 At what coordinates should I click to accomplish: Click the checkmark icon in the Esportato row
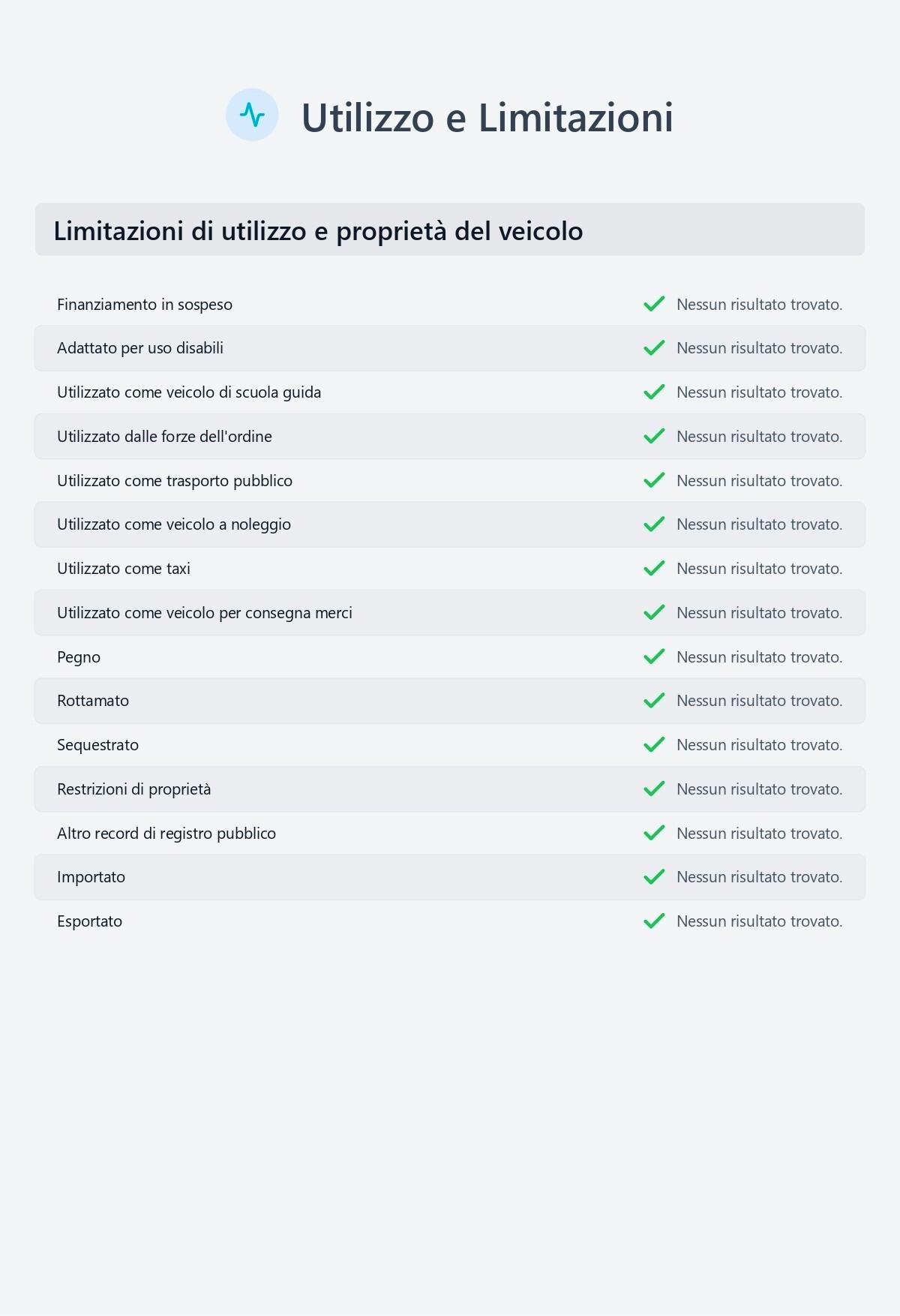[x=654, y=921]
